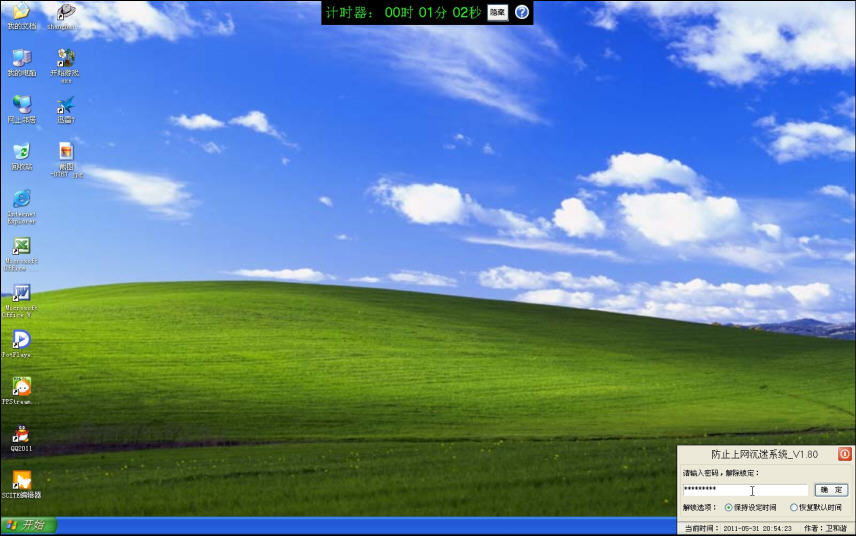The width and height of the screenshot is (856, 536).
Task: Launch the 开始游戏 shortcut icon
Action: click(x=65, y=65)
